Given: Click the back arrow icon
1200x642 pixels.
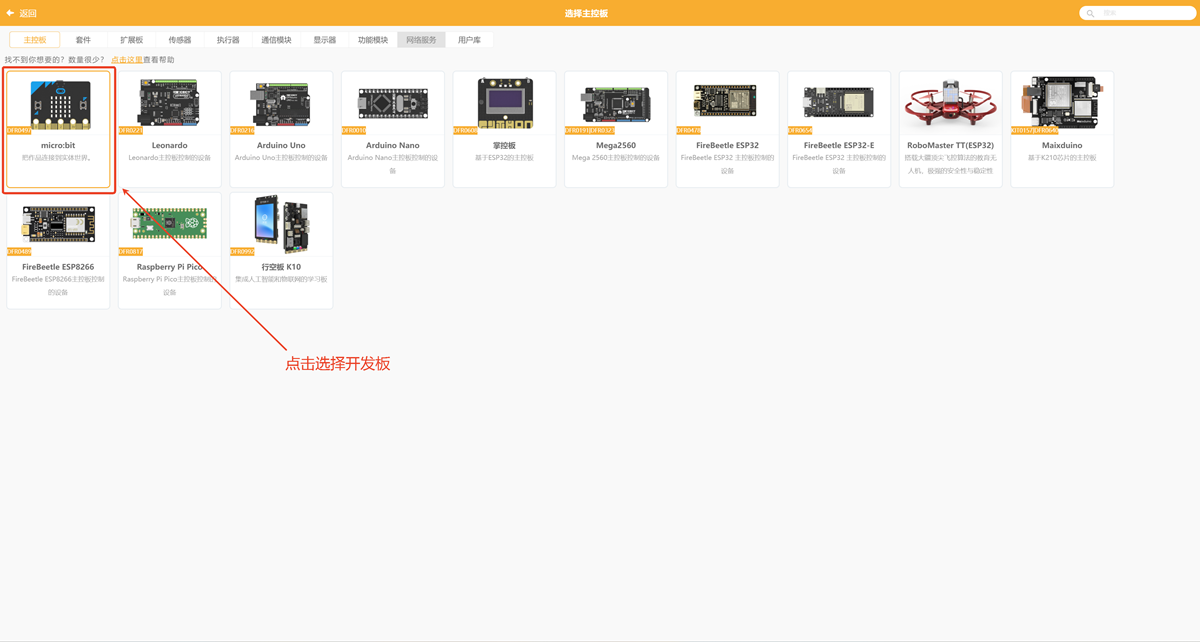Looking at the screenshot, I should coord(10,13).
